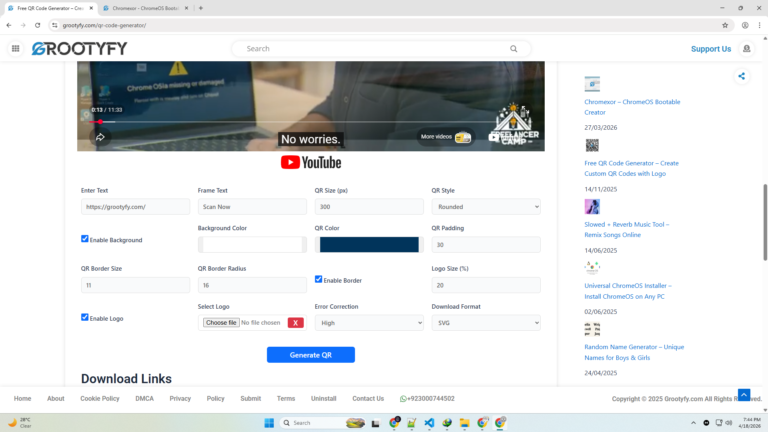
Task: Open the DMCA footer link
Action: 144,399
